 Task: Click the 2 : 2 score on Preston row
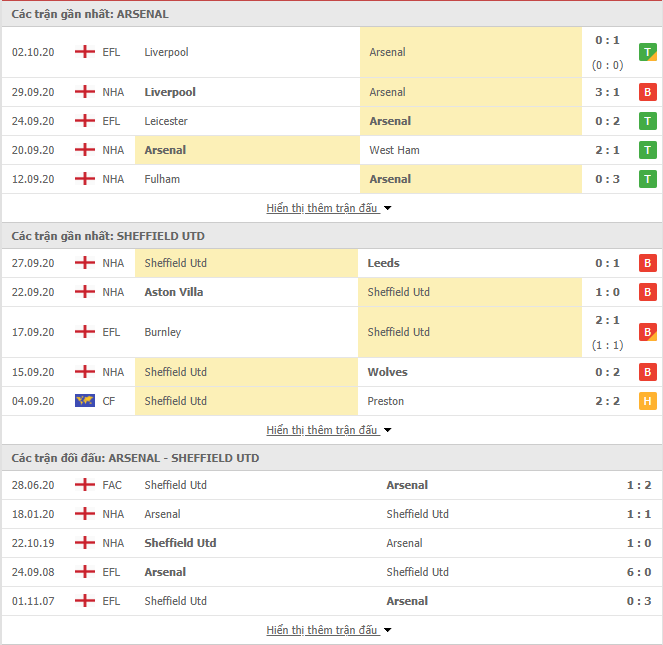pyautogui.click(x=608, y=401)
